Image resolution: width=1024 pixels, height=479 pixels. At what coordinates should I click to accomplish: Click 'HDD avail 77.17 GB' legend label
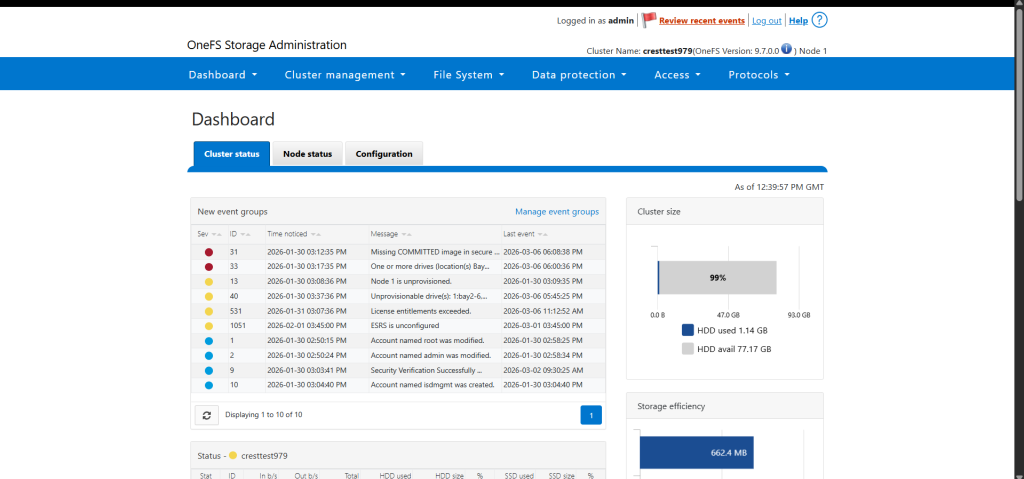pos(734,349)
